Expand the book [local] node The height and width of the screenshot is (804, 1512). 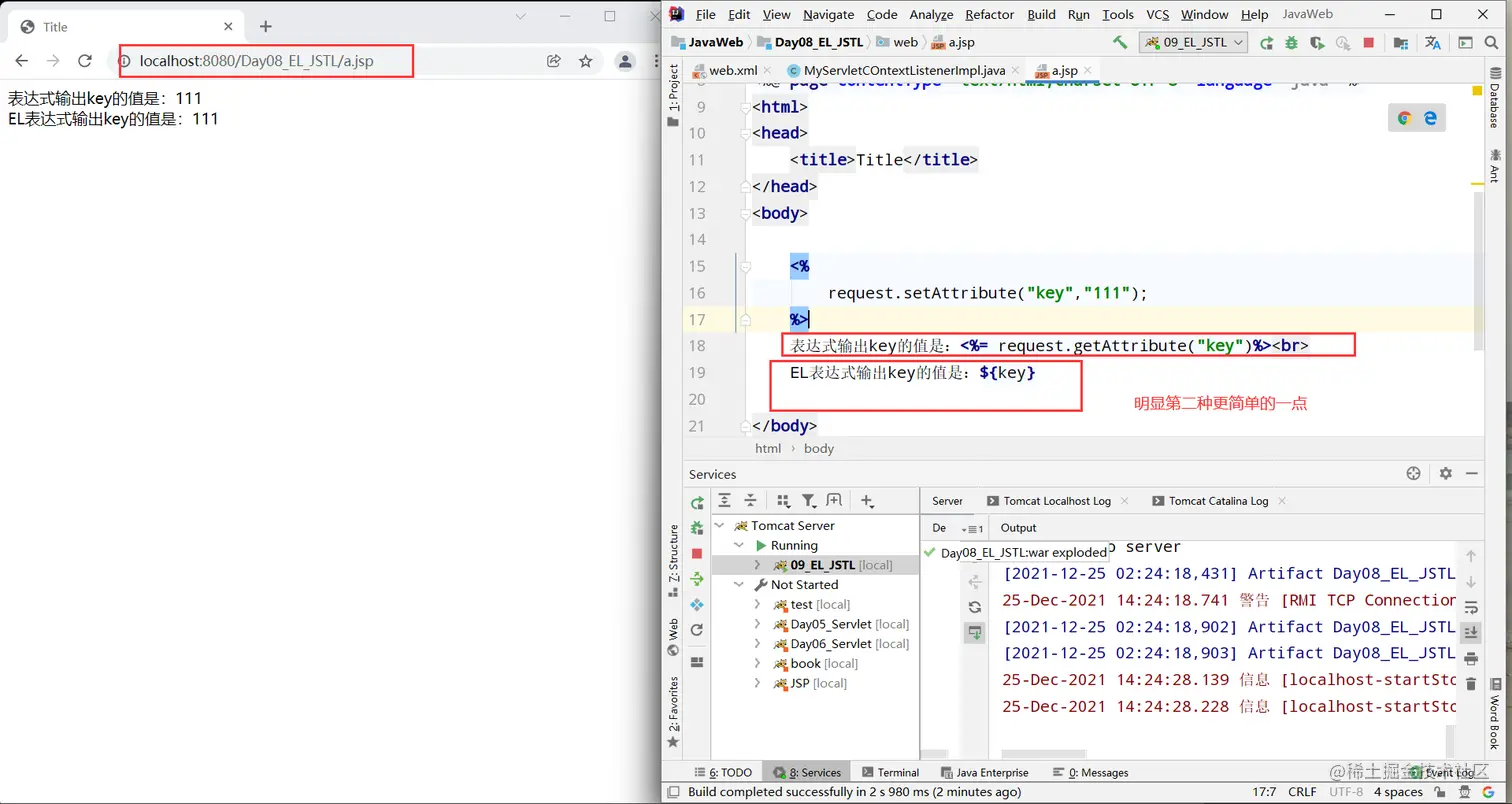pos(758,664)
